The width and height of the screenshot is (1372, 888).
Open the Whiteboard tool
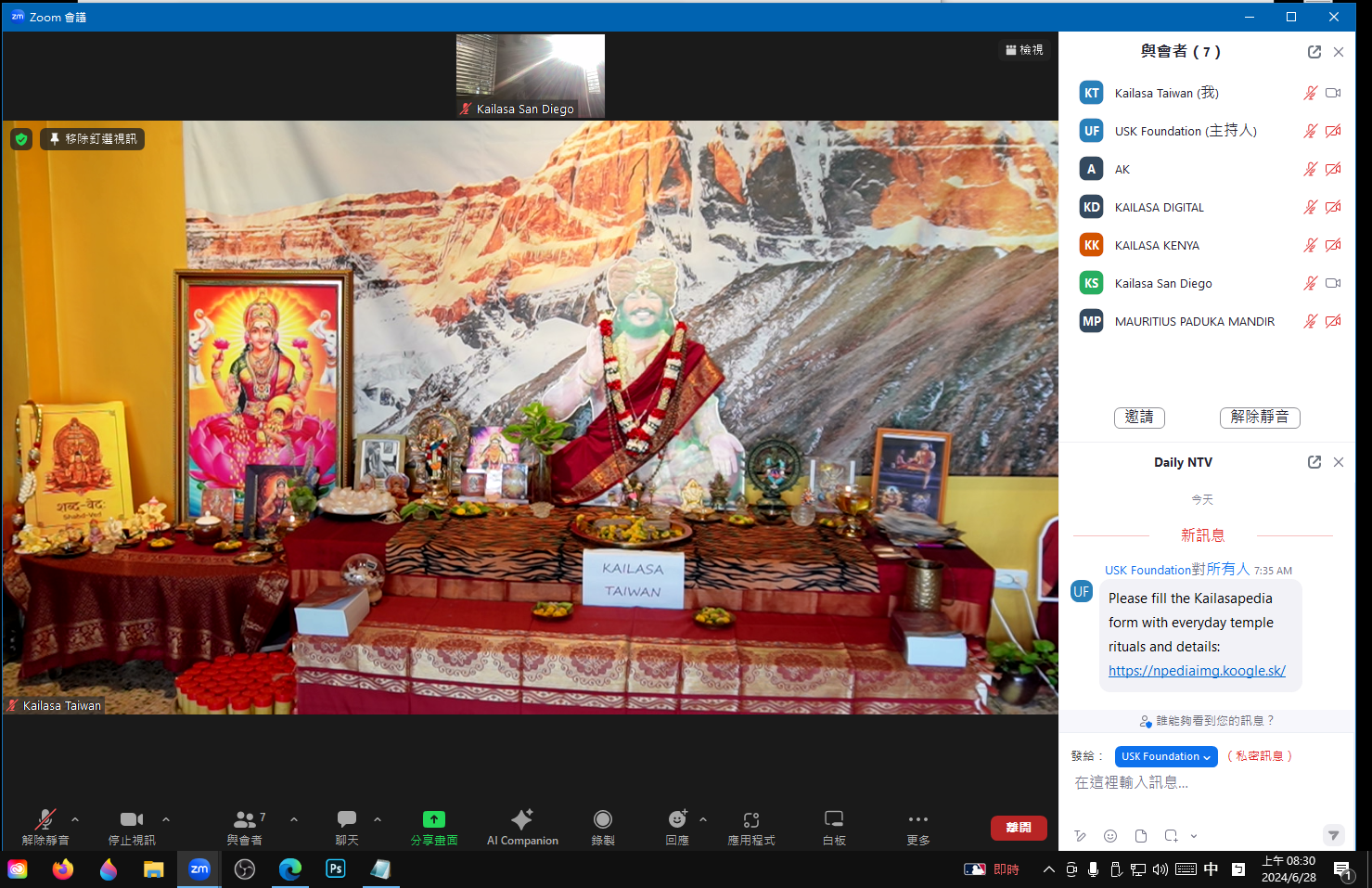click(x=834, y=819)
